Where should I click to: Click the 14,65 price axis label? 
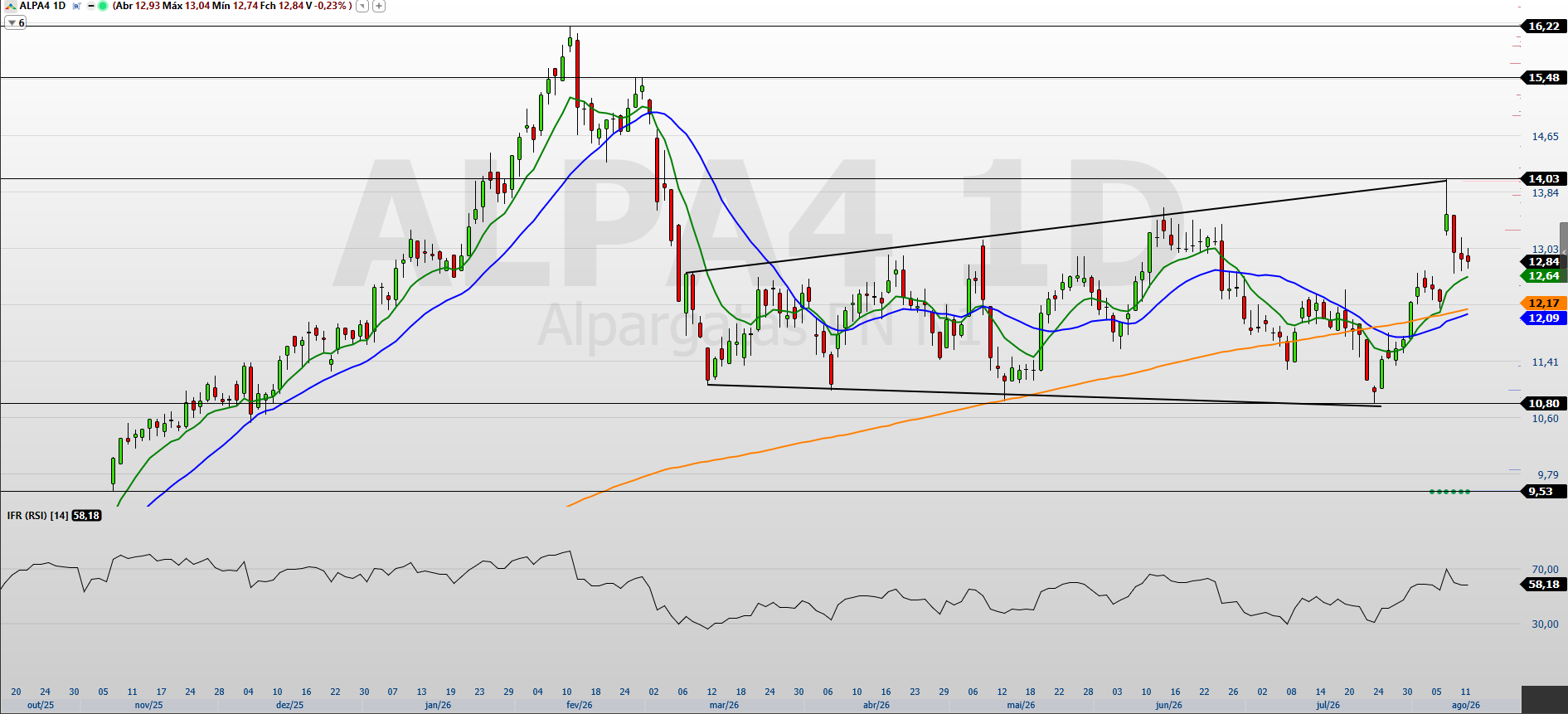(1545, 136)
